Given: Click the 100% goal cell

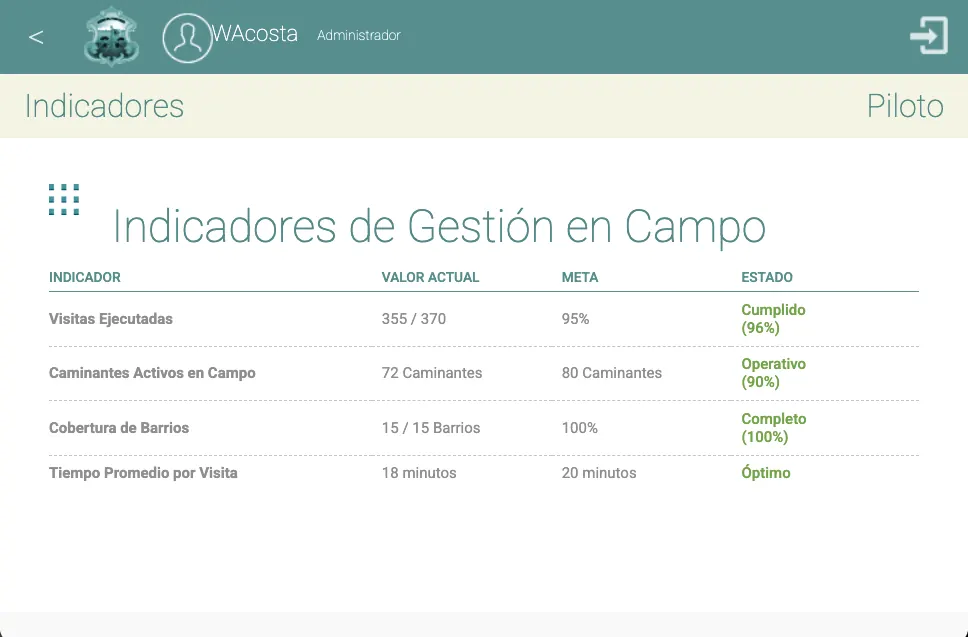Looking at the screenshot, I should coord(580,428).
